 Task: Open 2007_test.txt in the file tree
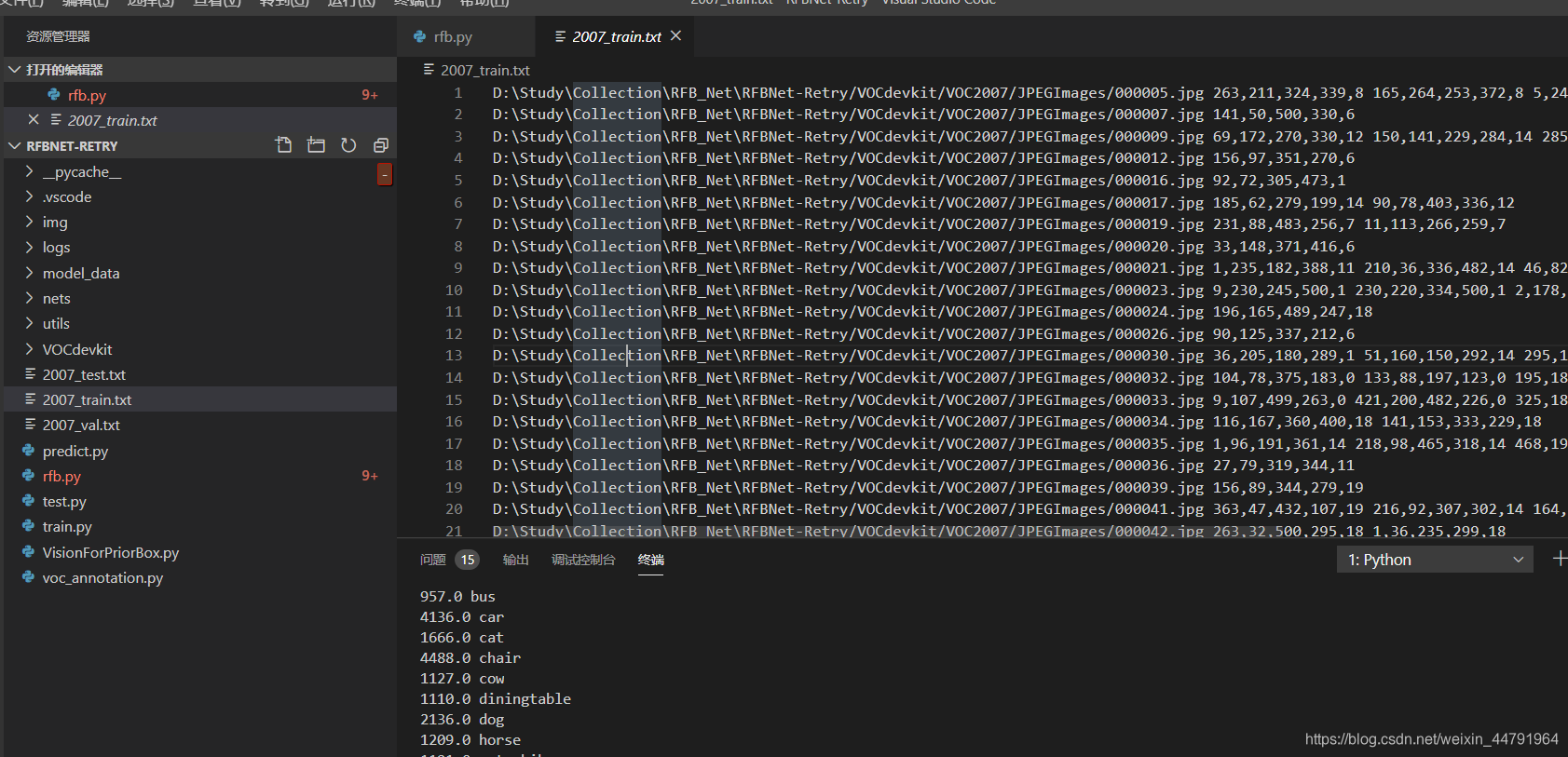pos(200,375)
